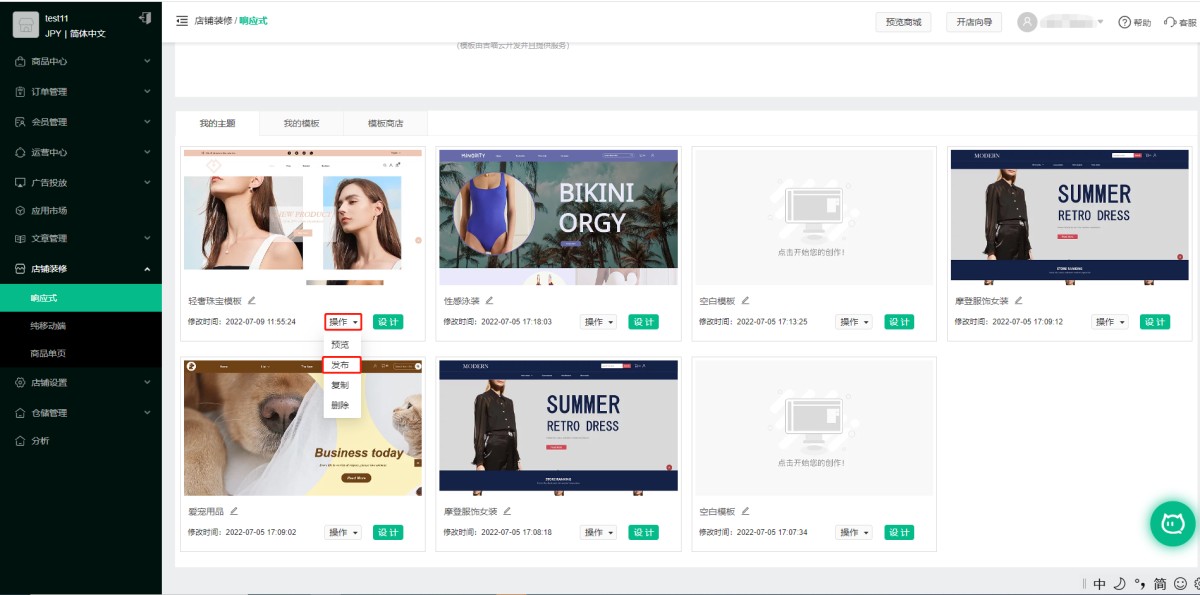This screenshot has width=1200, height=595.
Task: Switch to the 模板商店 tab
Action: tap(385, 124)
